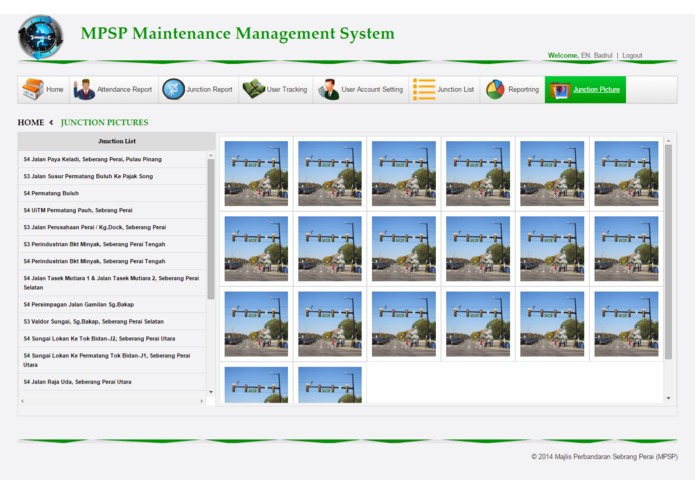Open third thumbnail in top row
Image resolution: width=695 pixels, height=494 pixels.
click(x=404, y=173)
